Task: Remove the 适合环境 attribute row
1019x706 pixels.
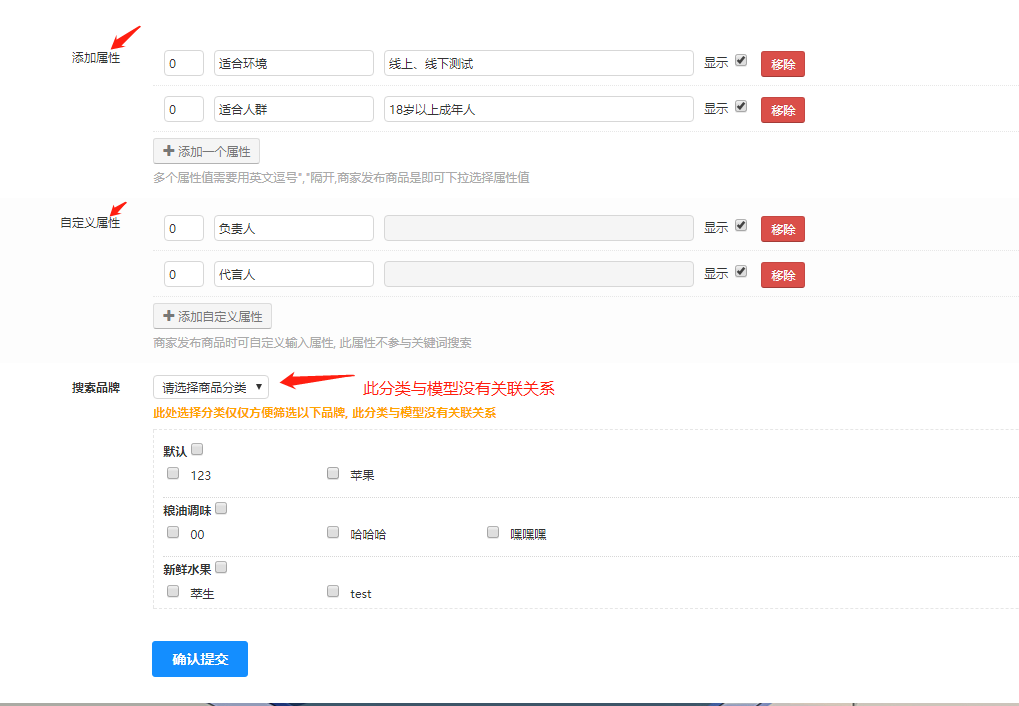Action: pyautogui.click(x=782, y=64)
